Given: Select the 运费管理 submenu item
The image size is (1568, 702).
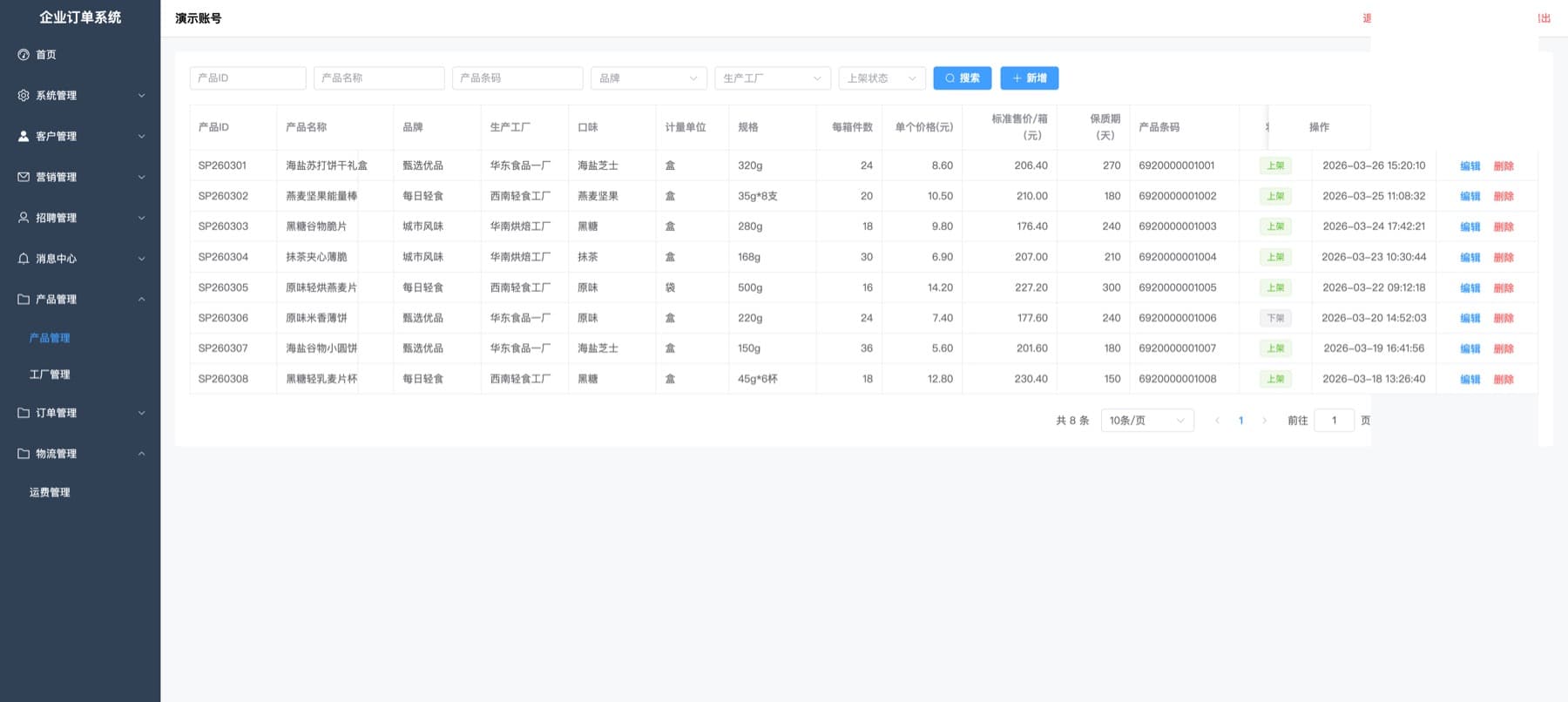Looking at the screenshot, I should point(50,492).
